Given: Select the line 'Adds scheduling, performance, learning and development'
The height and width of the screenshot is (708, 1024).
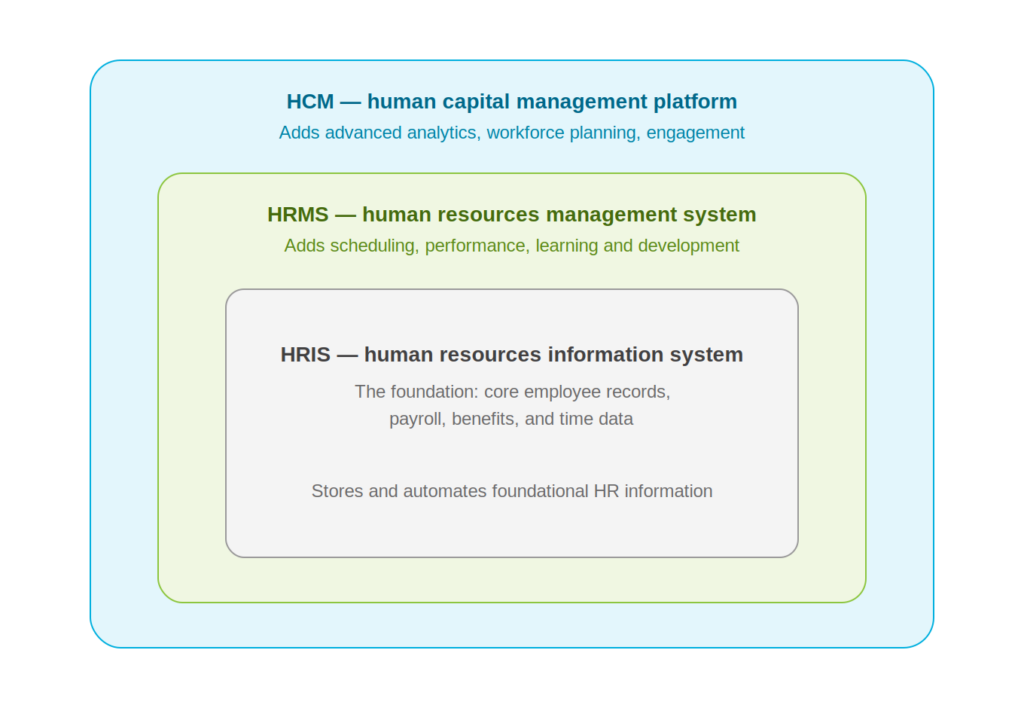Looking at the screenshot, I should point(511,246).
